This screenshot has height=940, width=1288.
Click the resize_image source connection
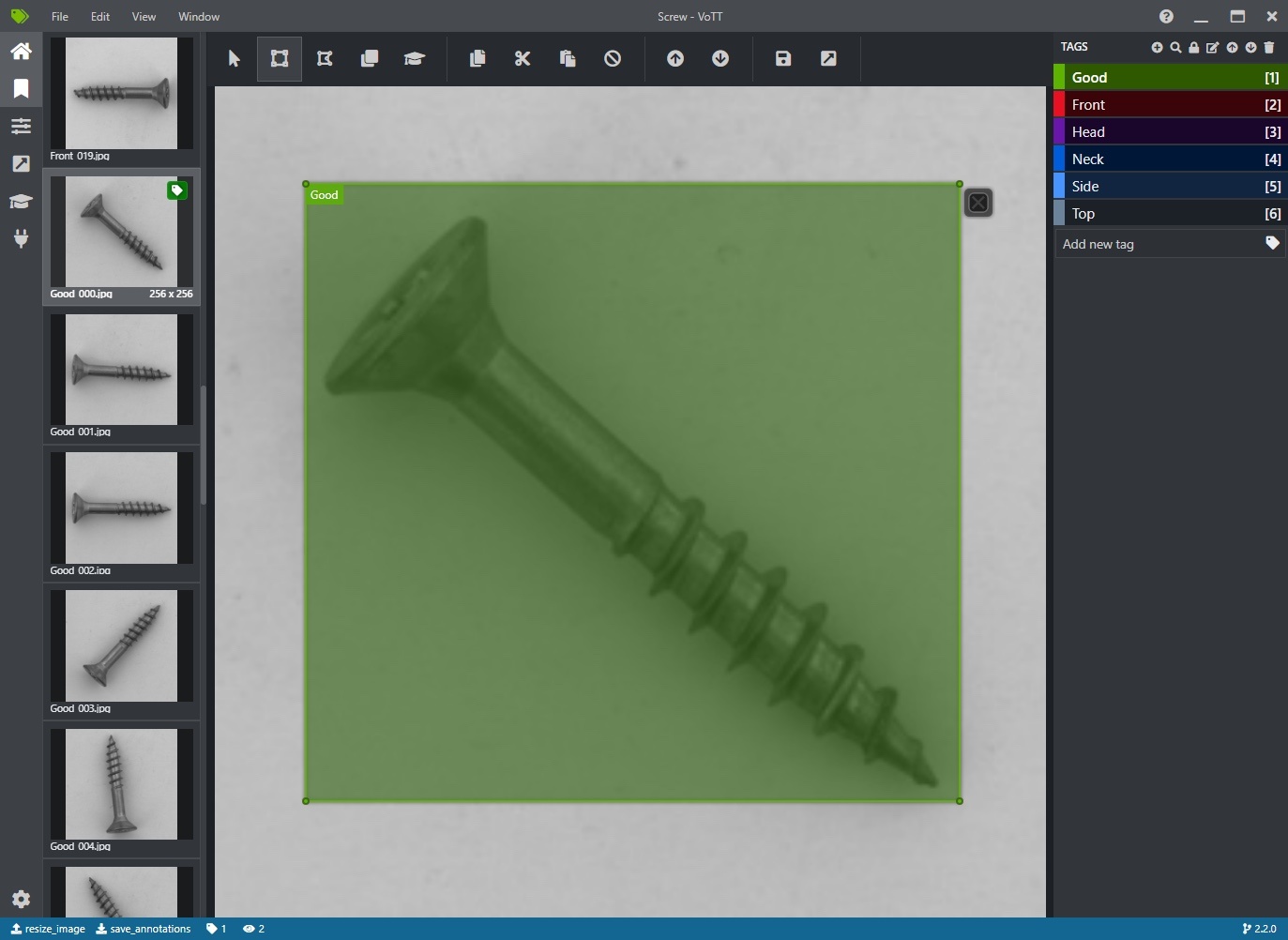click(x=48, y=929)
